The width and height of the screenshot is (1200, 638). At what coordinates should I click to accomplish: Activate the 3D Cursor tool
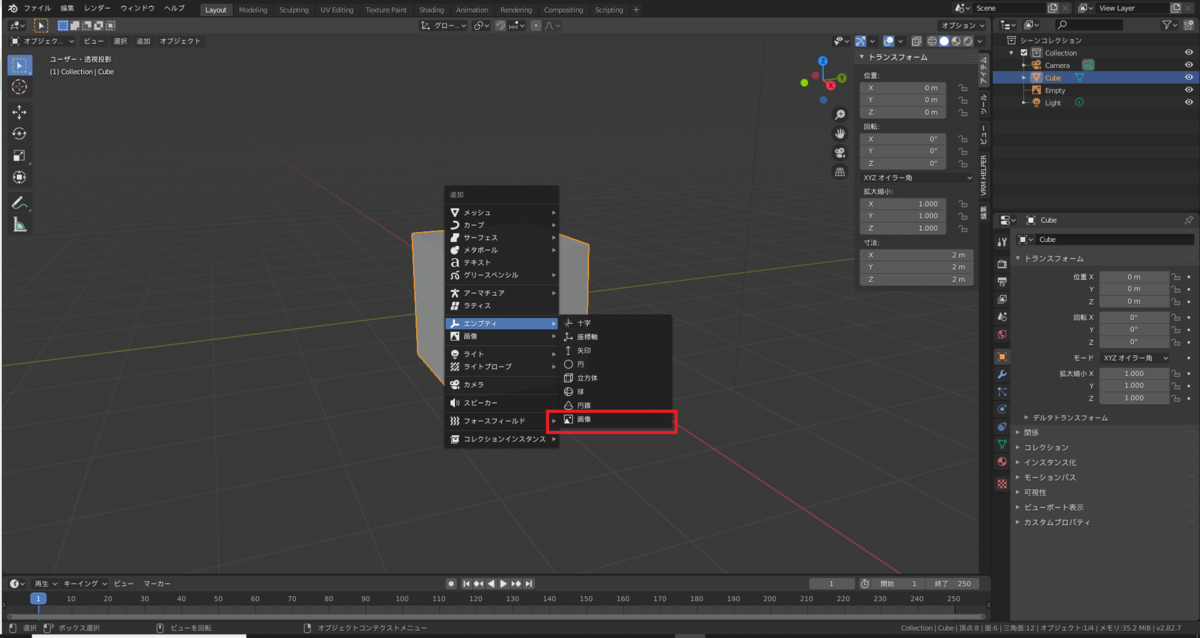(19, 87)
